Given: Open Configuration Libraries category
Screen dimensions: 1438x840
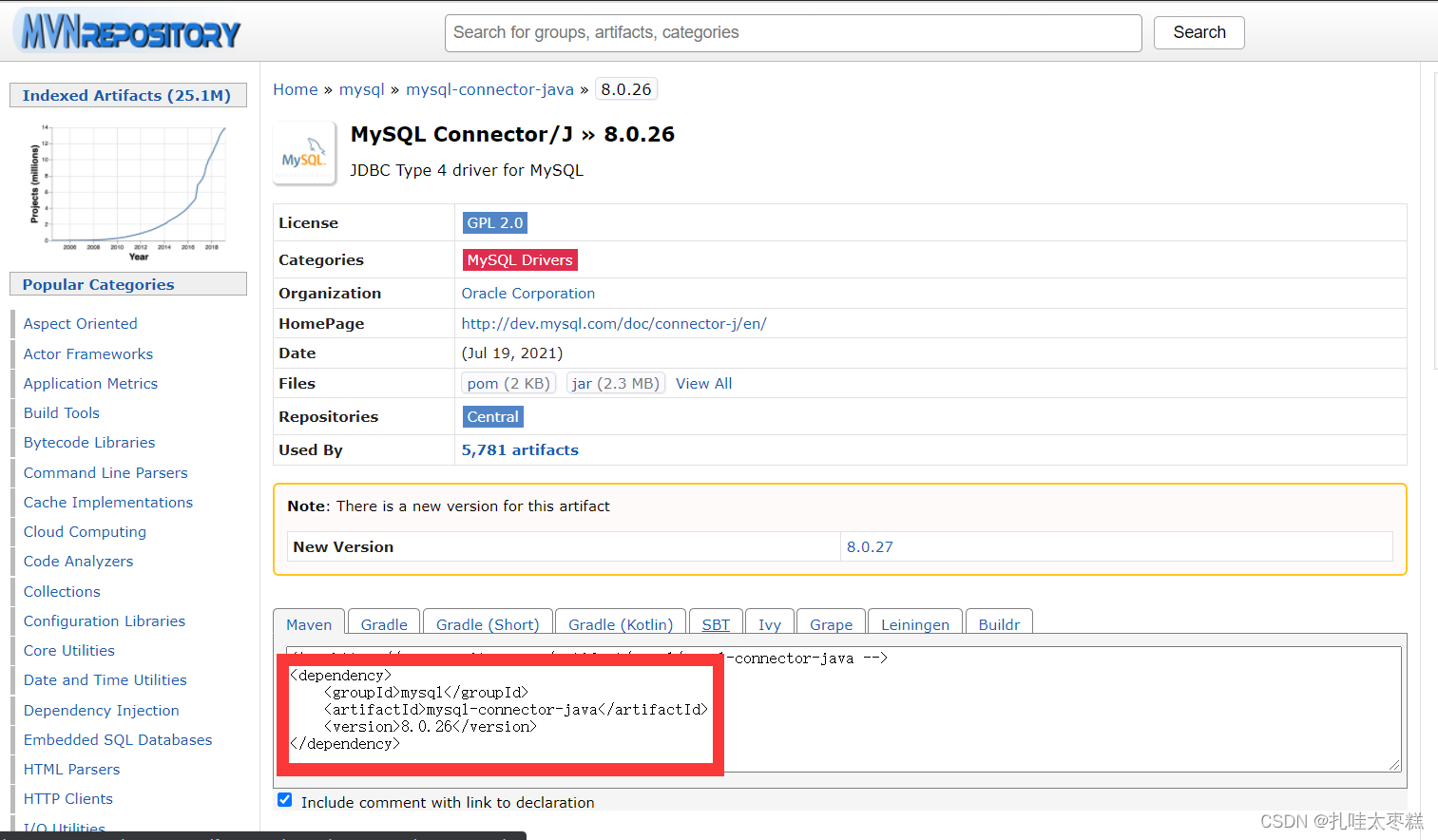Looking at the screenshot, I should tap(105, 620).
